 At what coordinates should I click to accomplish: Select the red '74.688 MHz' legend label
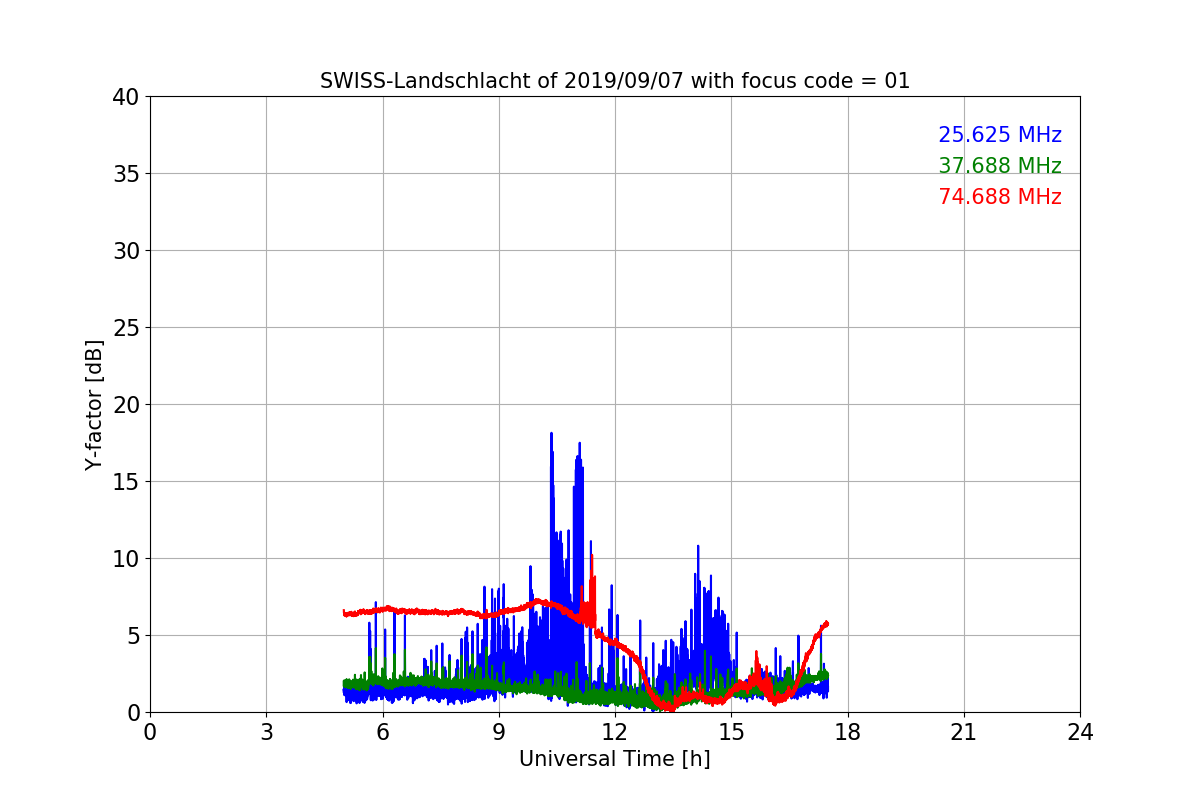999,197
